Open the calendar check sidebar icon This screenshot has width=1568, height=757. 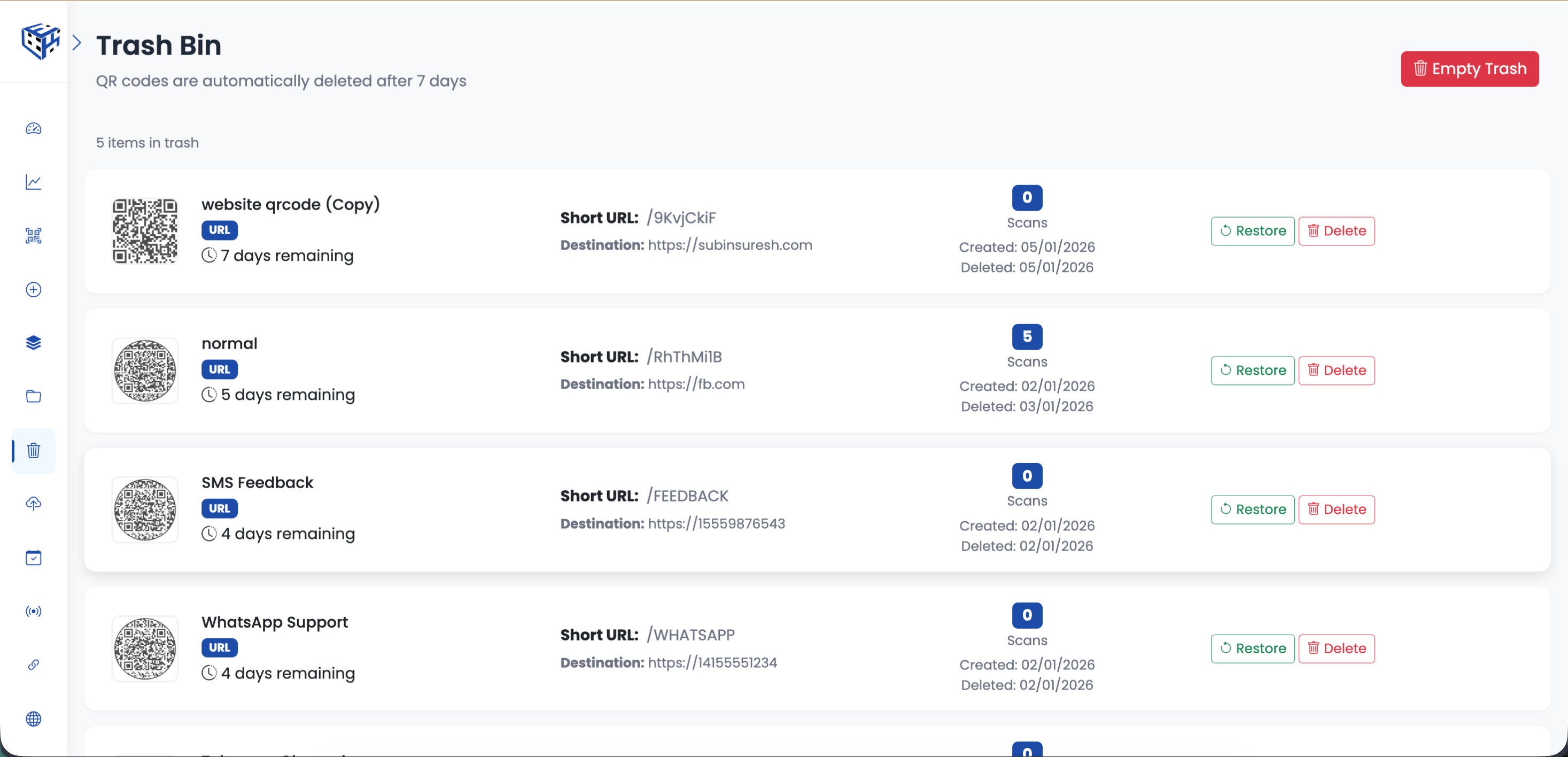tap(34, 557)
